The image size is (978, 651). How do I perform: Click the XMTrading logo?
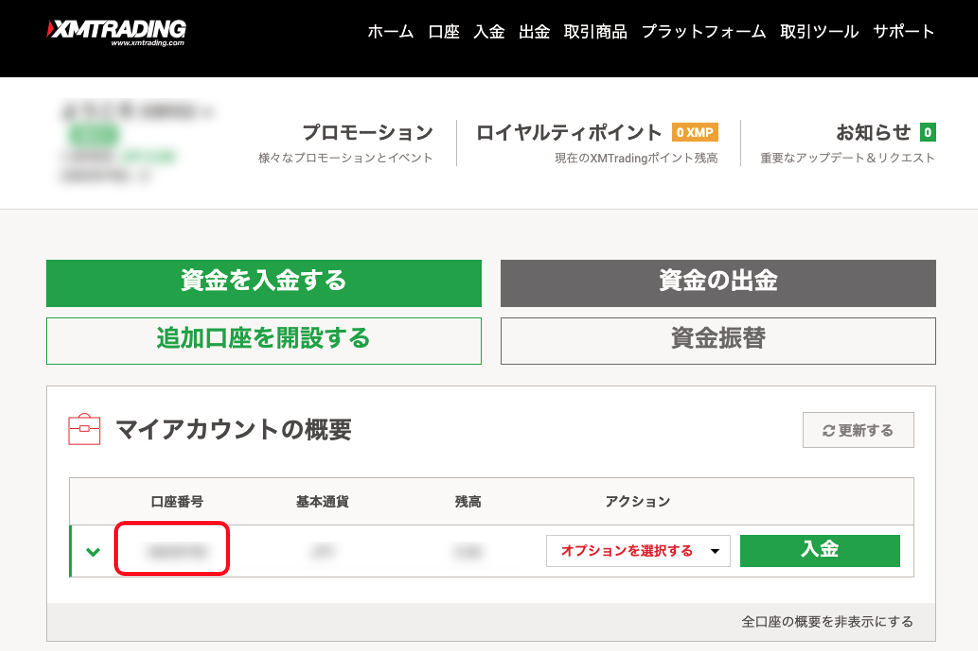(x=116, y=32)
